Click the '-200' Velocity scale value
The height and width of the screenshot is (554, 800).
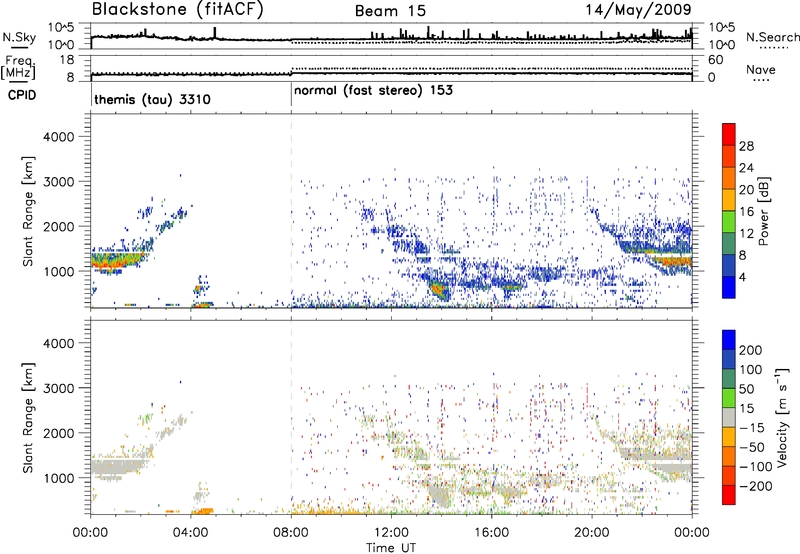(755, 486)
